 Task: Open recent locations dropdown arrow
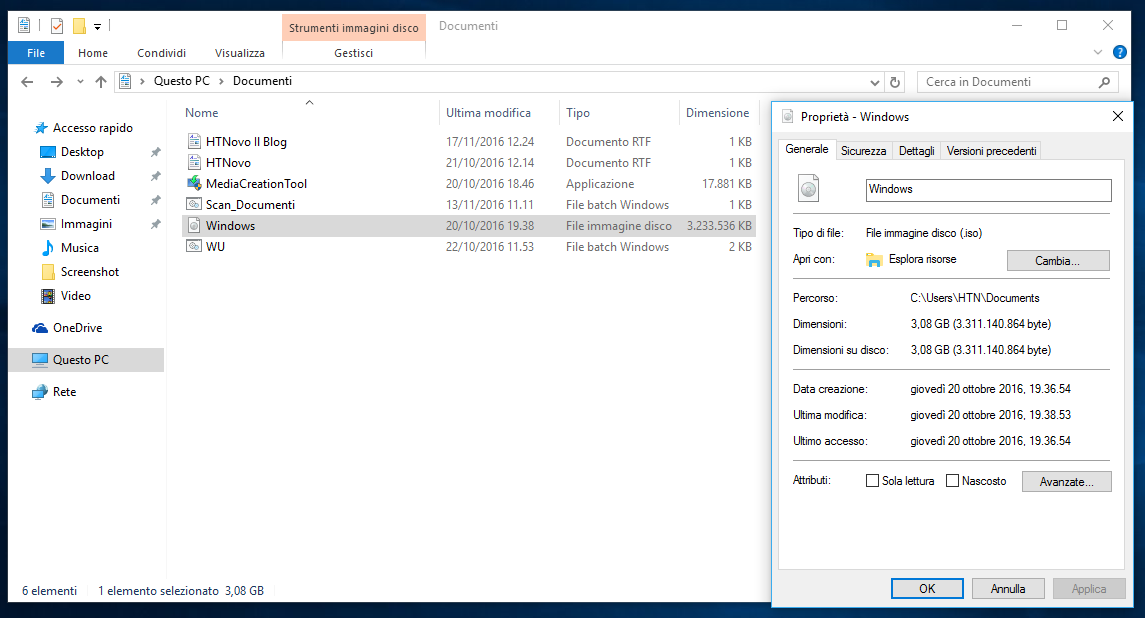[80, 82]
